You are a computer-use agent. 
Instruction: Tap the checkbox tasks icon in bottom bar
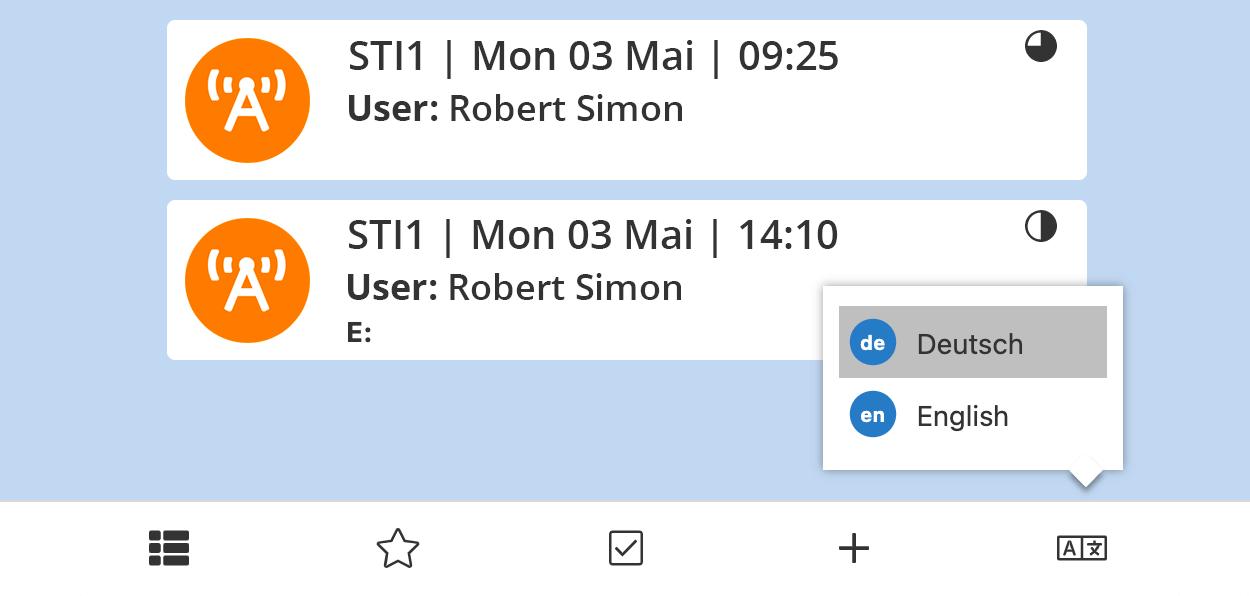(626, 548)
